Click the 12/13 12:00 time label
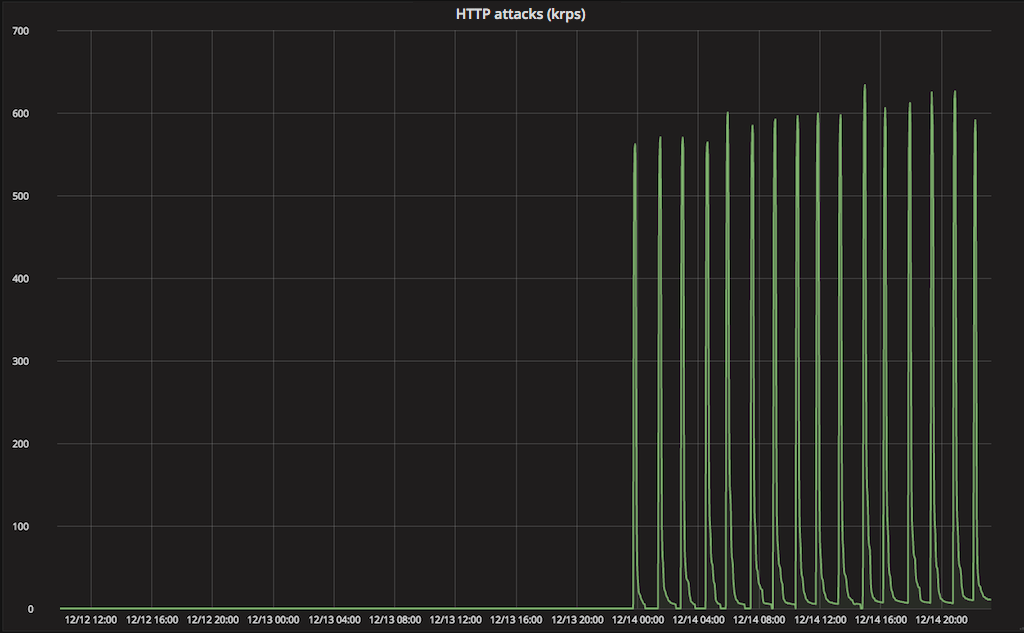The height and width of the screenshot is (633, 1024). [x=455, y=620]
